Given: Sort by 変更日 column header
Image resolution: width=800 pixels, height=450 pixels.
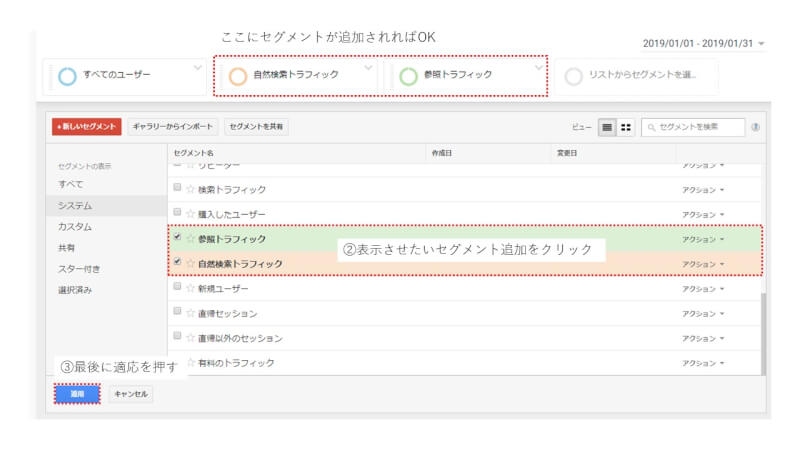Looking at the screenshot, I should (x=567, y=153).
